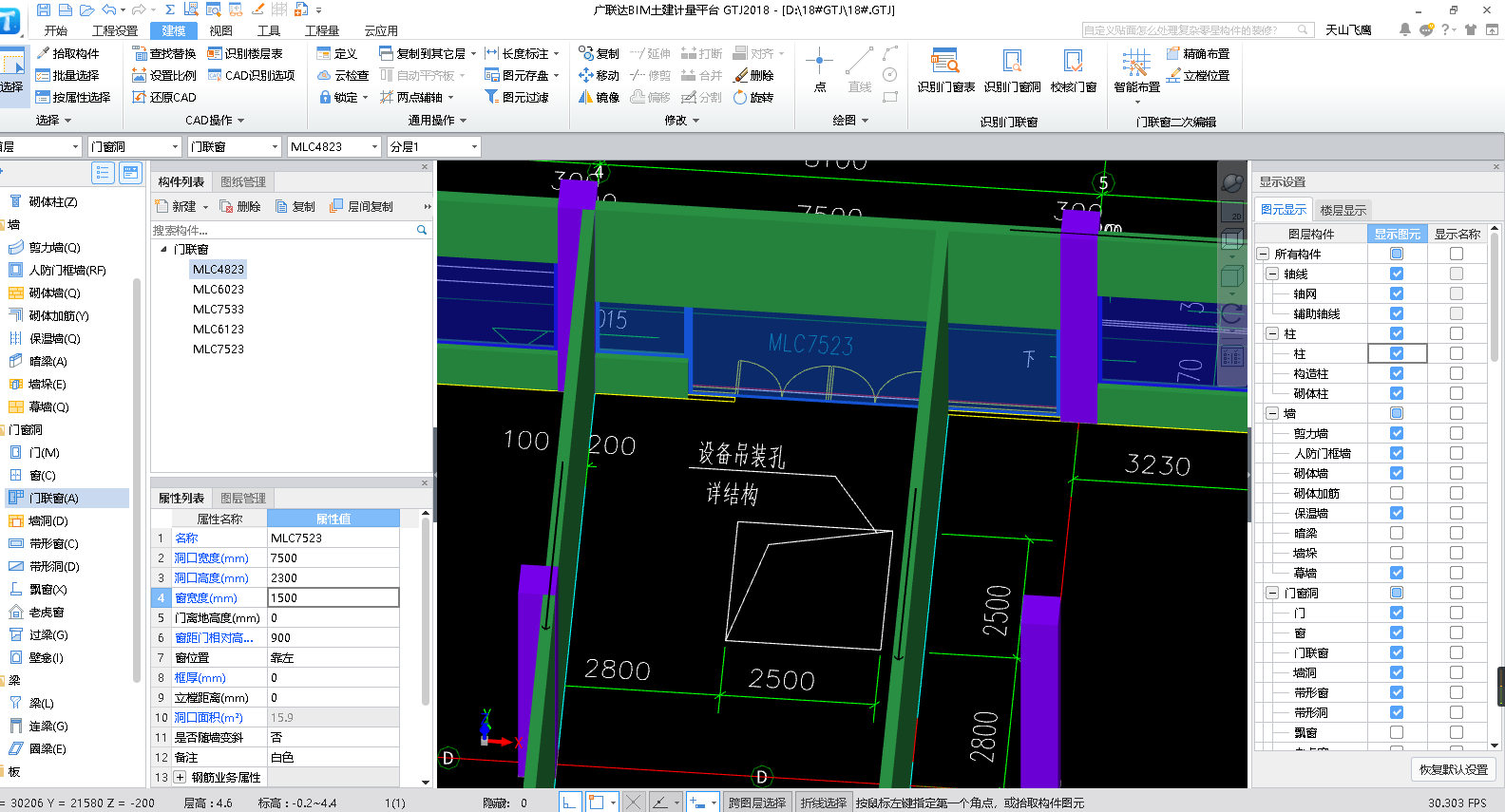Uncheck 轴网 display checkbox

coord(1397,293)
